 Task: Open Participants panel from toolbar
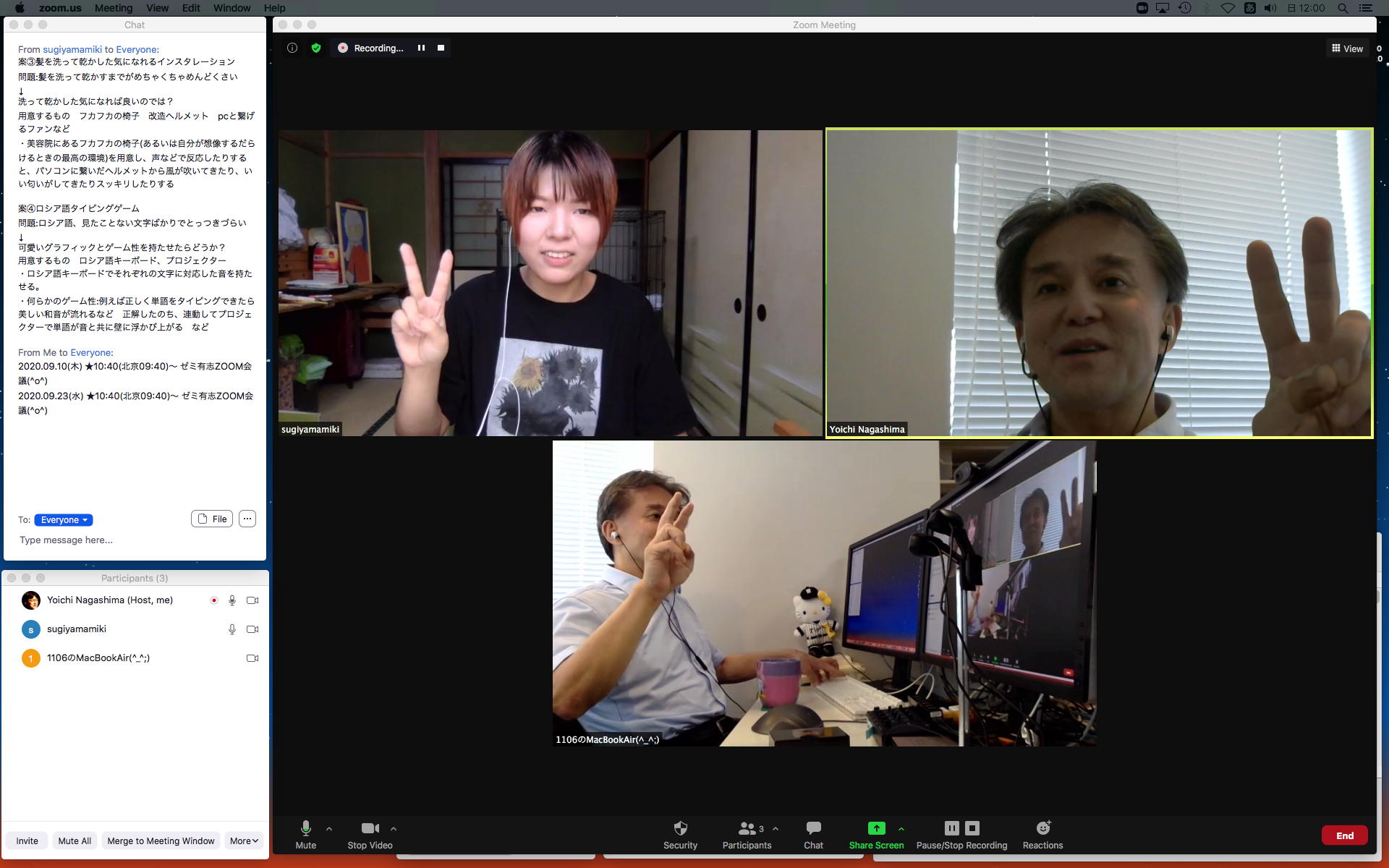(747, 834)
